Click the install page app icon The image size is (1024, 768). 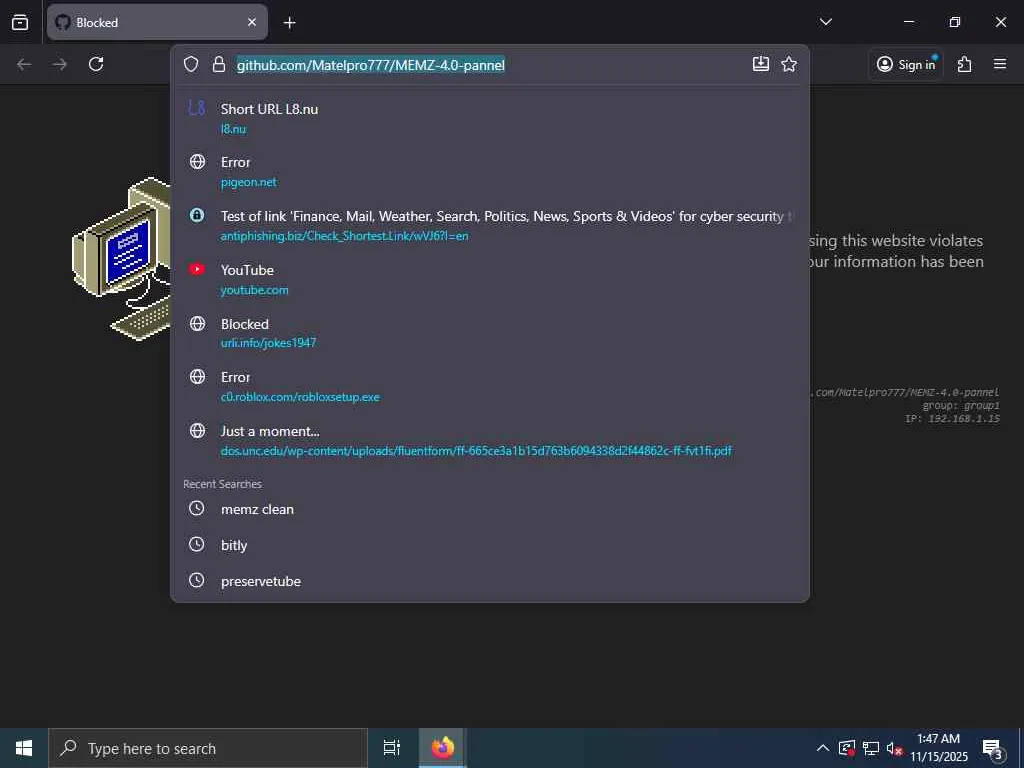pos(761,63)
